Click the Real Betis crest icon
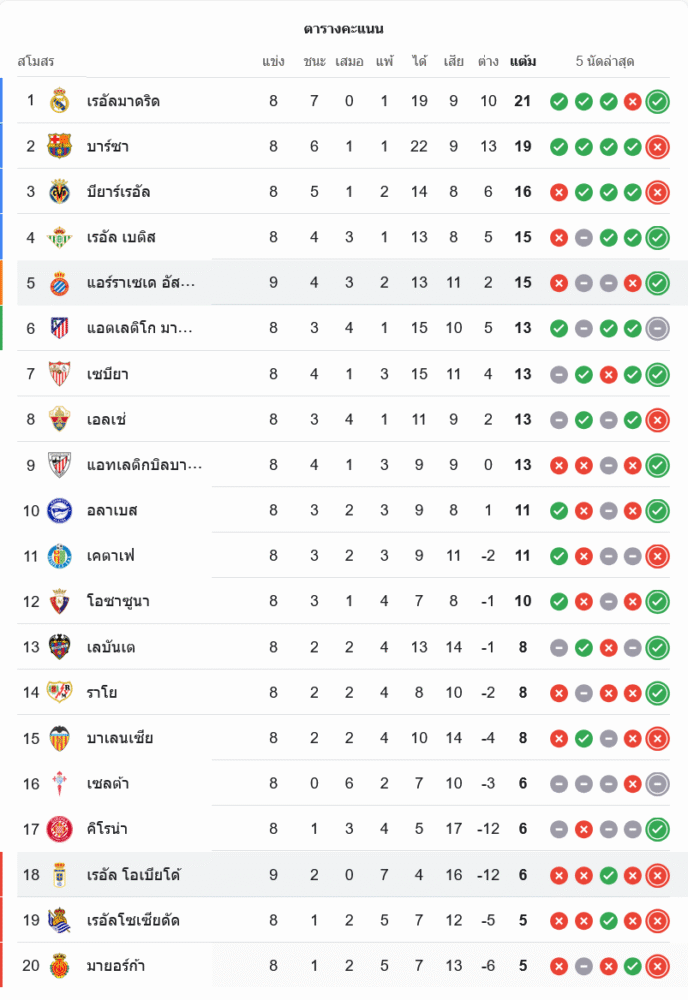The height and width of the screenshot is (1000, 688). (60, 238)
